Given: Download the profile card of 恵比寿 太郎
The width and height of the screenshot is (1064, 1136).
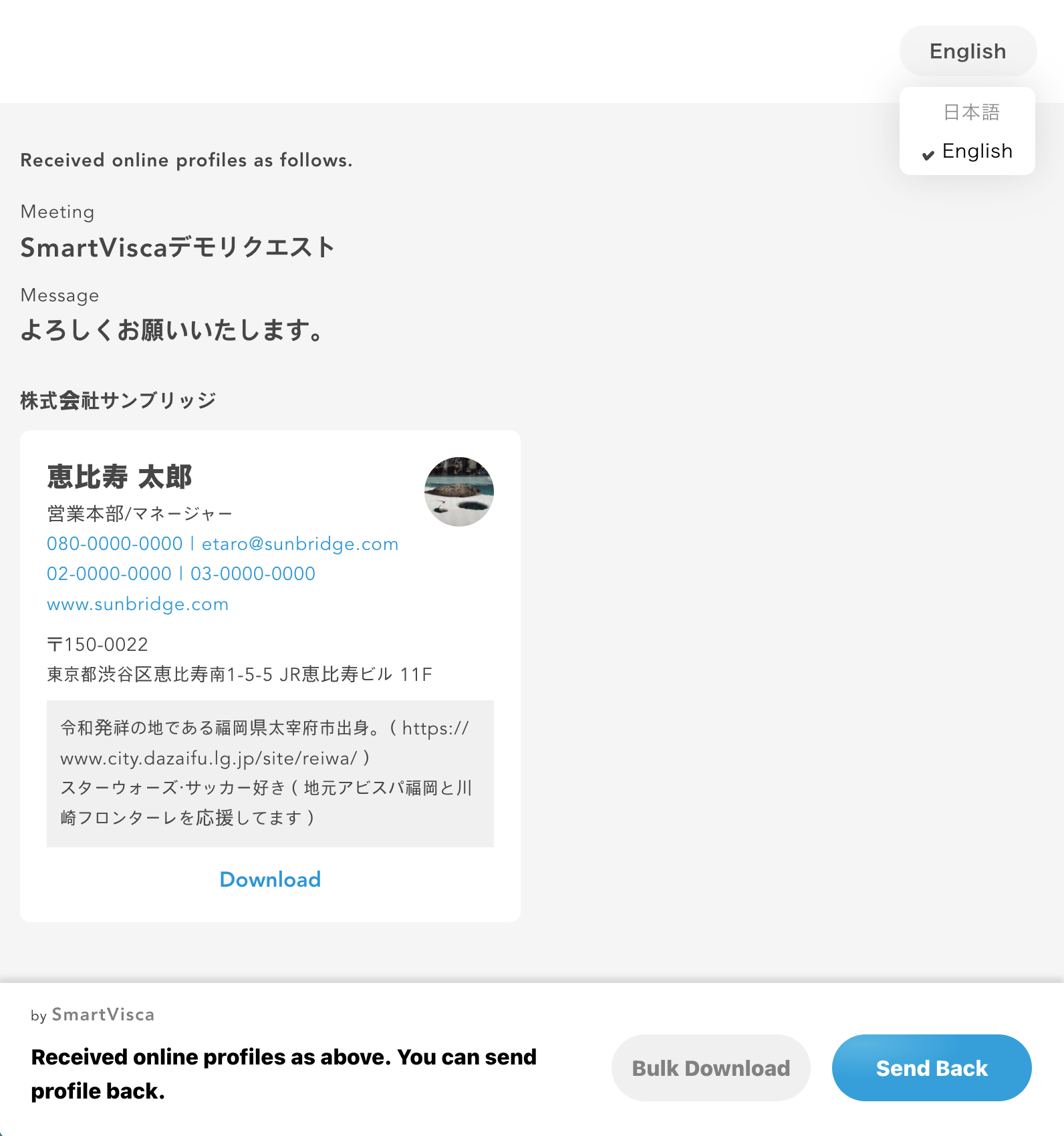Looking at the screenshot, I should (x=270, y=879).
